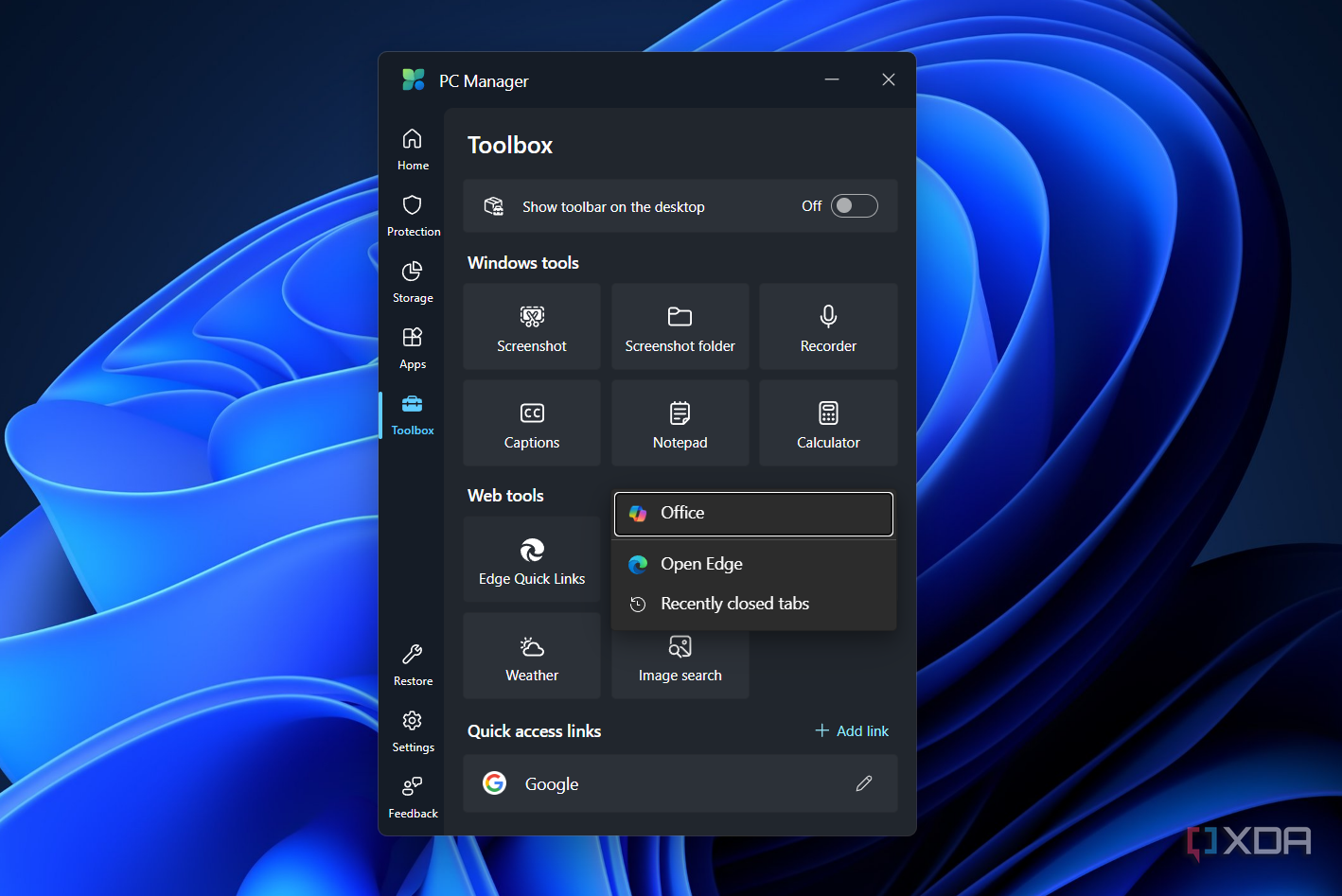Click the Toolbox page heading

coord(510,145)
